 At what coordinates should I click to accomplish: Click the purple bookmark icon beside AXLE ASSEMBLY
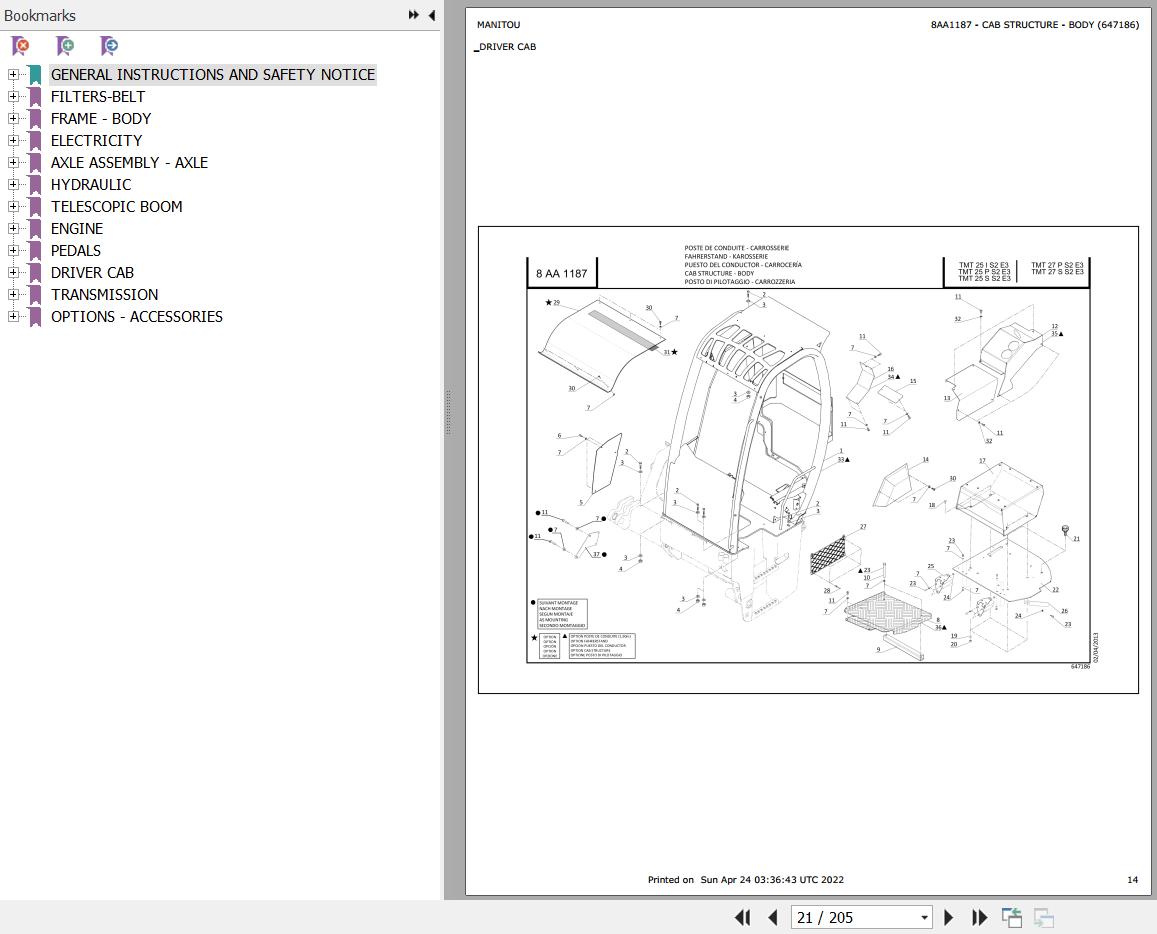[34, 162]
